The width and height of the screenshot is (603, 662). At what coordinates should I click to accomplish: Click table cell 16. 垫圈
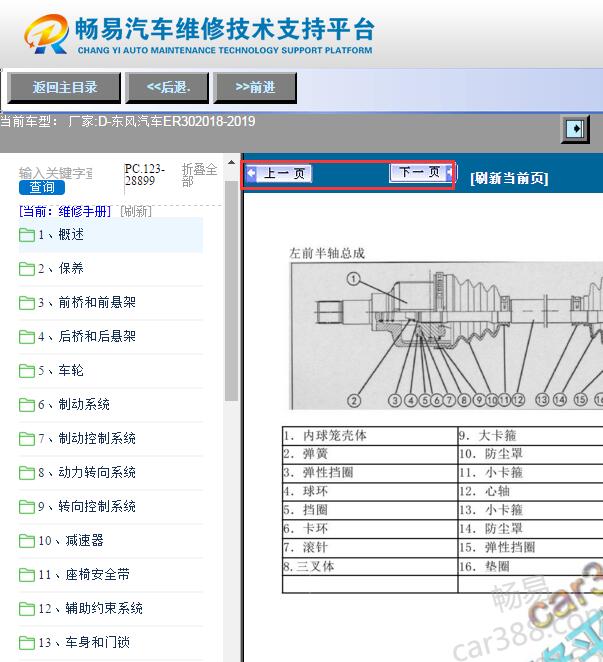coord(531,566)
